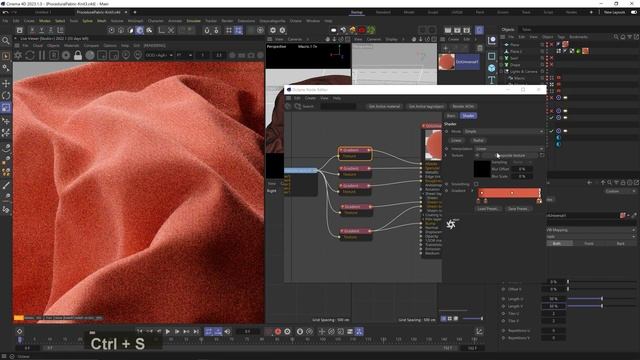Click the undo arrow at top left
Viewport: 640px width, 360px height.
click(x=5, y=12)
